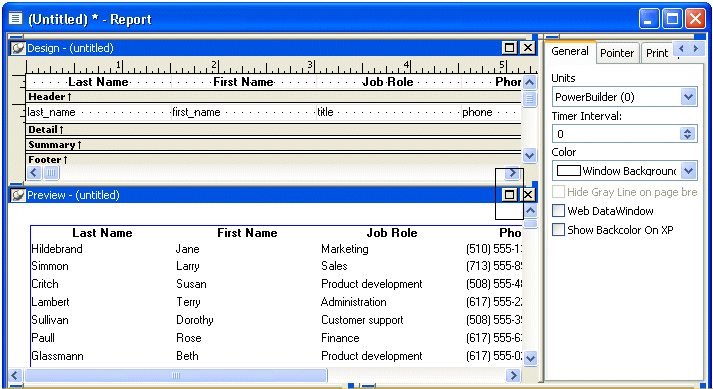Click Preview pane scroll up arrow

tap(530, 211)
